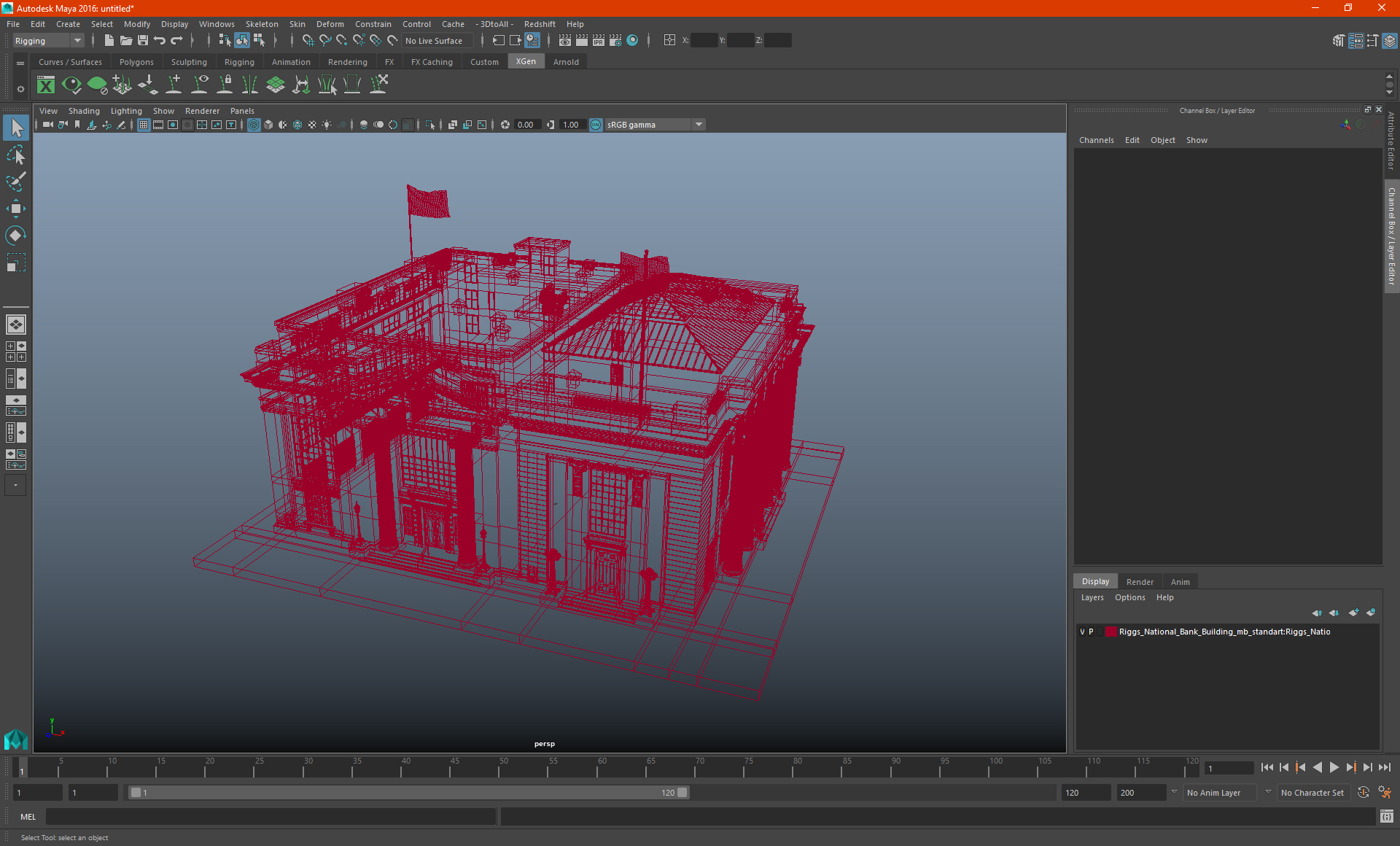Click the guide lock shelf icon
Screen dimensions: 1400x846
coord(225,85)
